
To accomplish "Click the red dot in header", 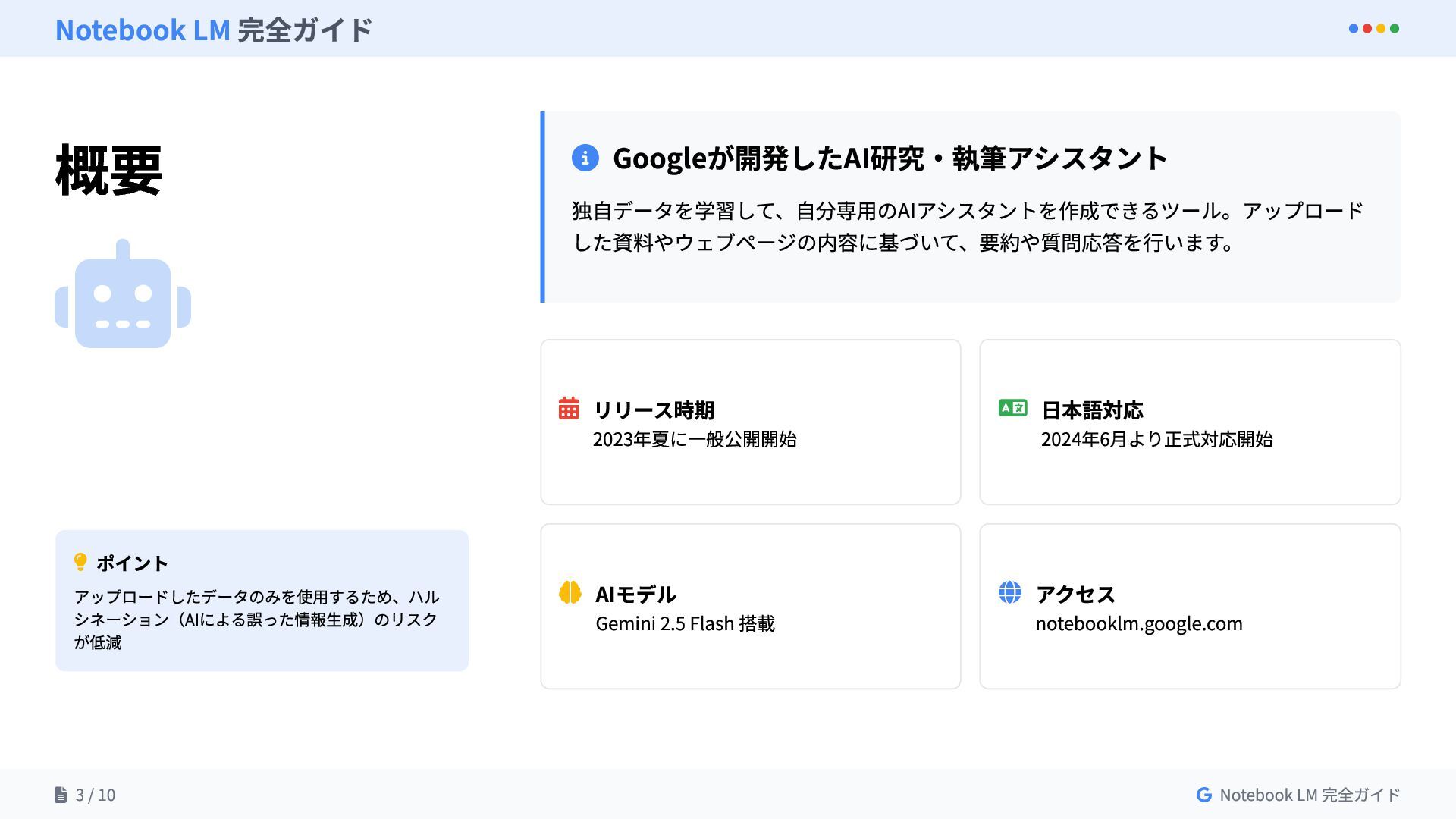I will pos(1367,29).
